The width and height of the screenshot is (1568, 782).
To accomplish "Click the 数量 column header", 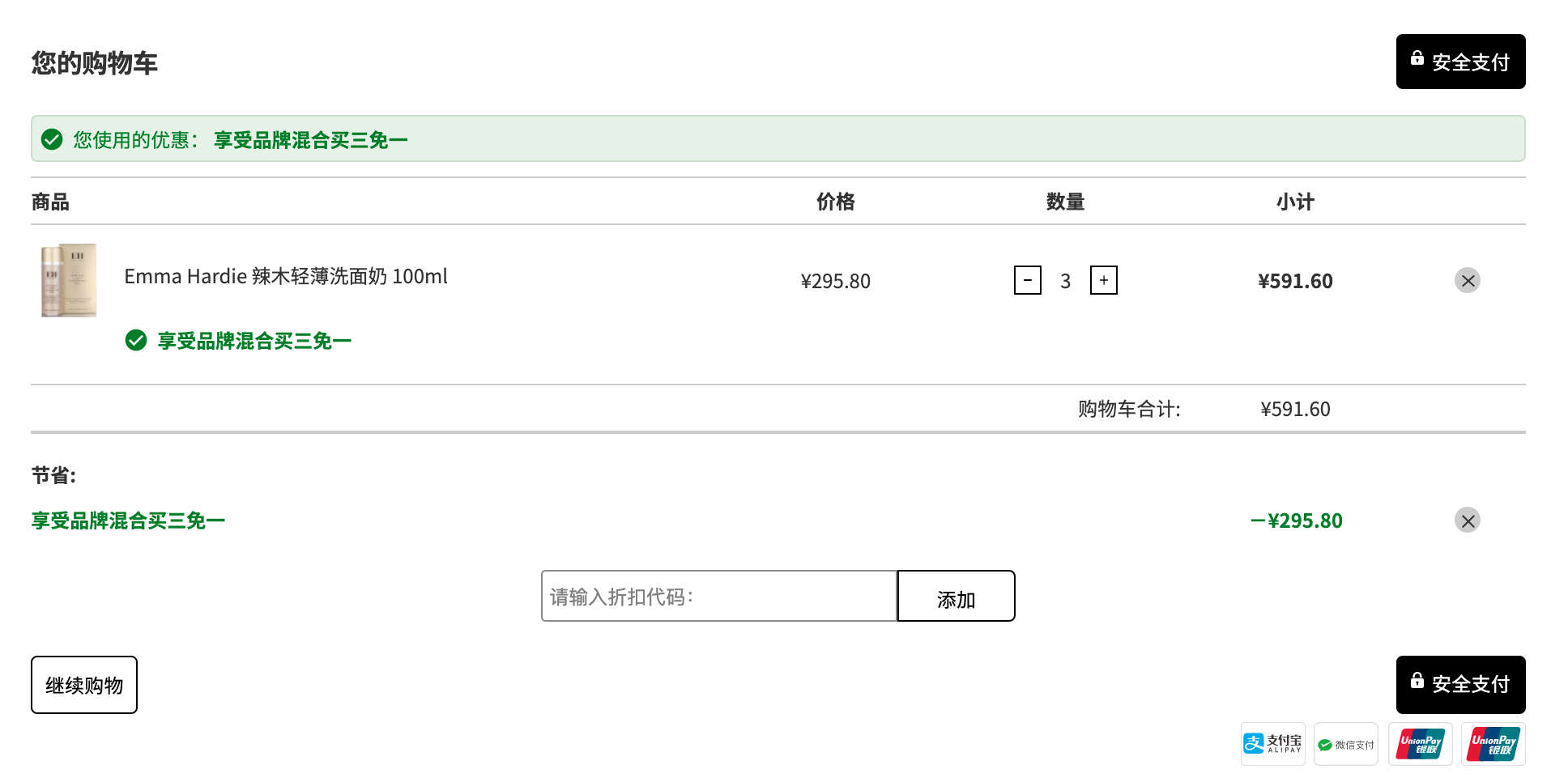I will pyautogui.click(x=1065, y=202).
